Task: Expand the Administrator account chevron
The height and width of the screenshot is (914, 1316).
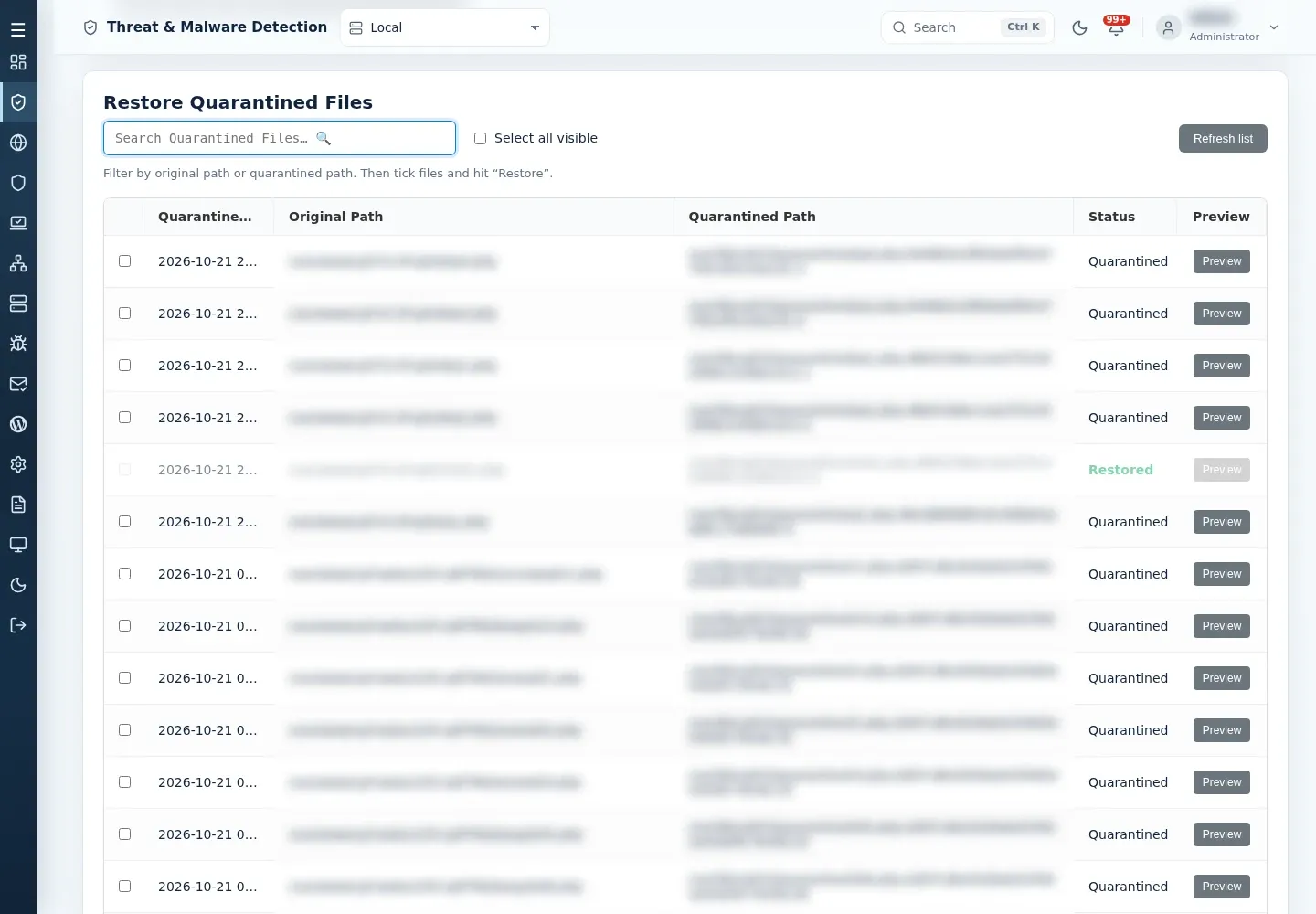Action: pos(1274,27)
